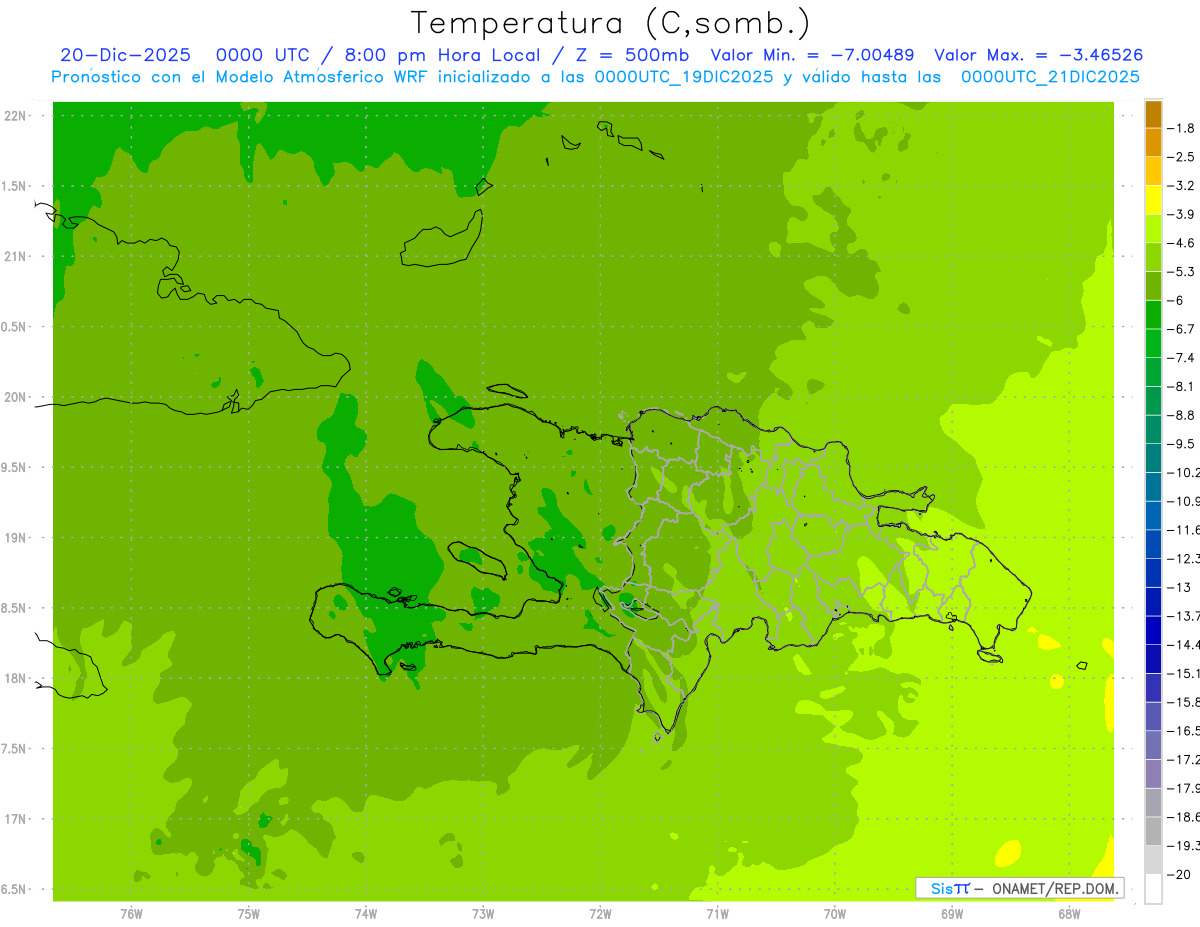Click the '-7.4' colorbar label
The height and width of the screenshot is (927, 1200).
click(1181, 358)
